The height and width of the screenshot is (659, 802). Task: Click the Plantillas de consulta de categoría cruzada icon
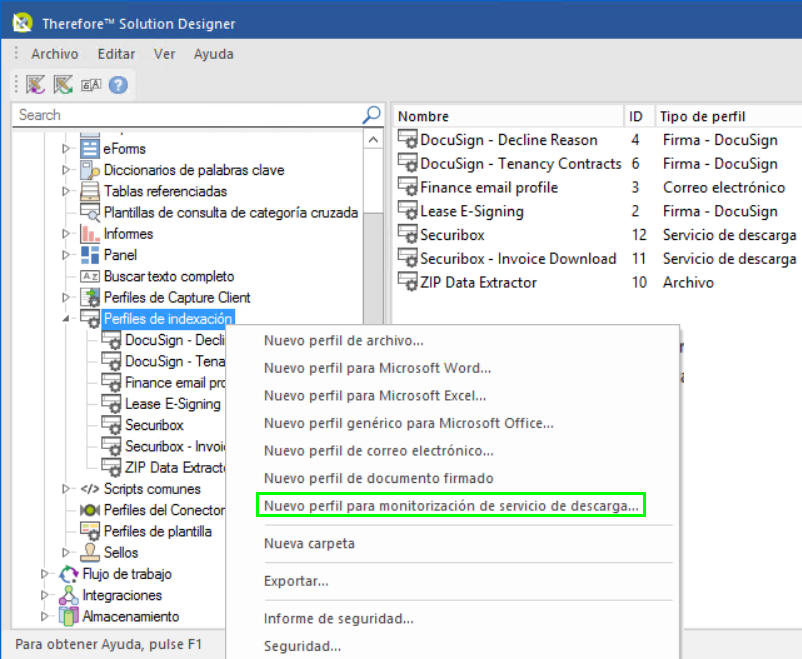(90, 212)
